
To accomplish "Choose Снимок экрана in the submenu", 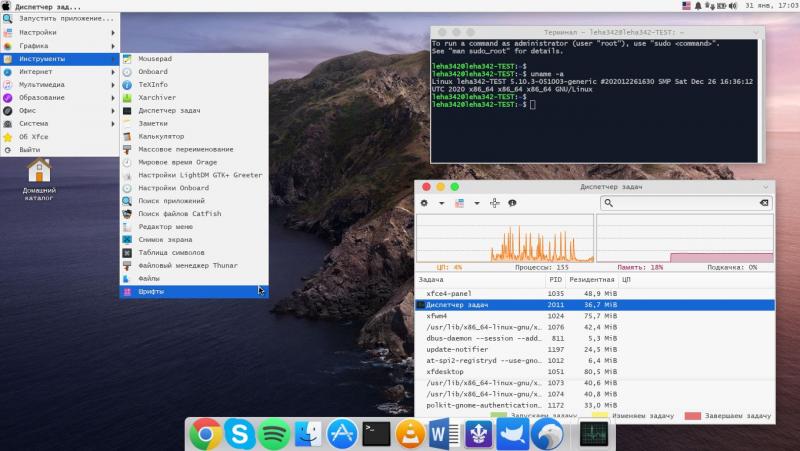I will [x=164, y=240].
